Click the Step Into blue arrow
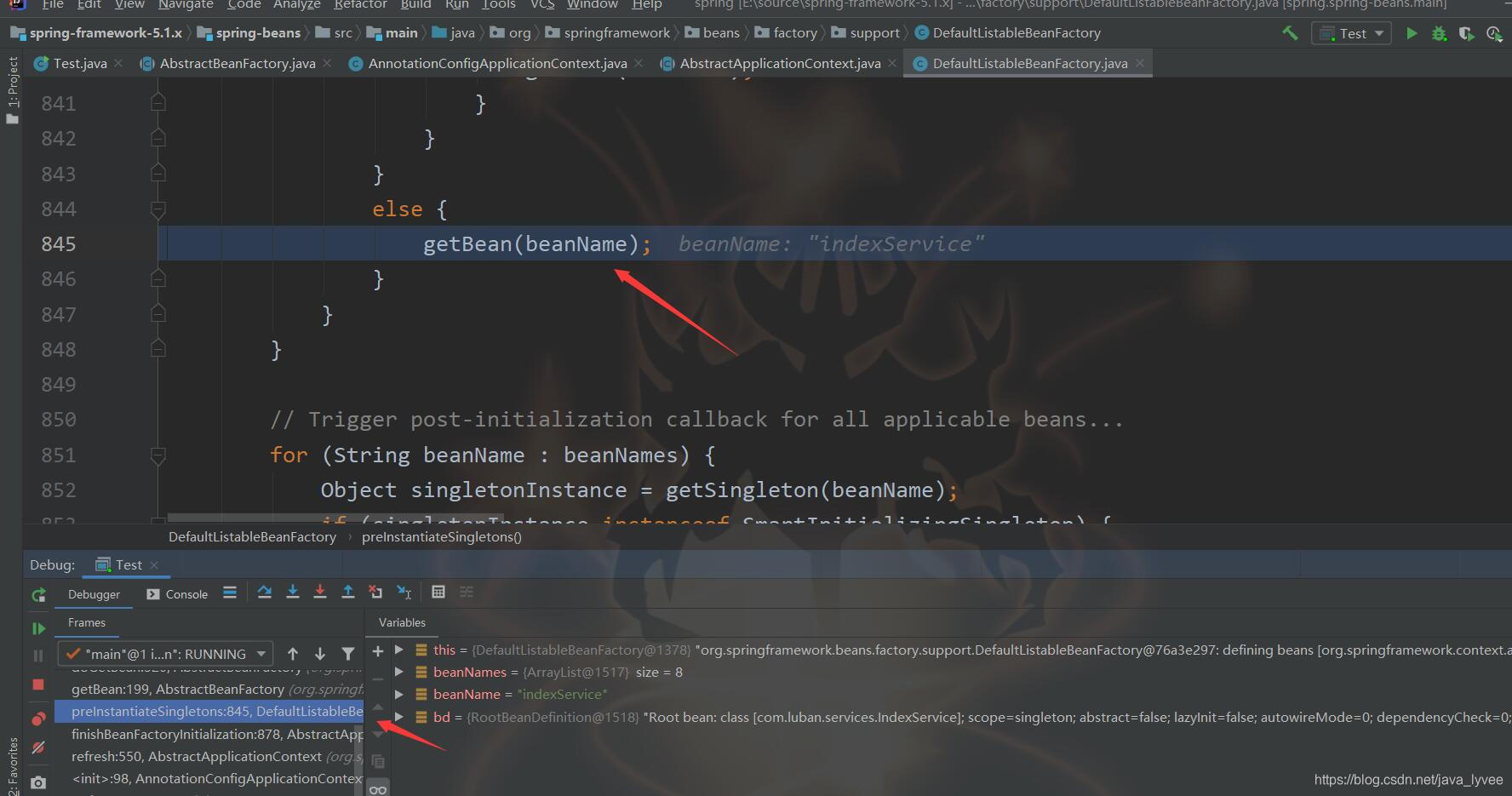 pos(292,592)
